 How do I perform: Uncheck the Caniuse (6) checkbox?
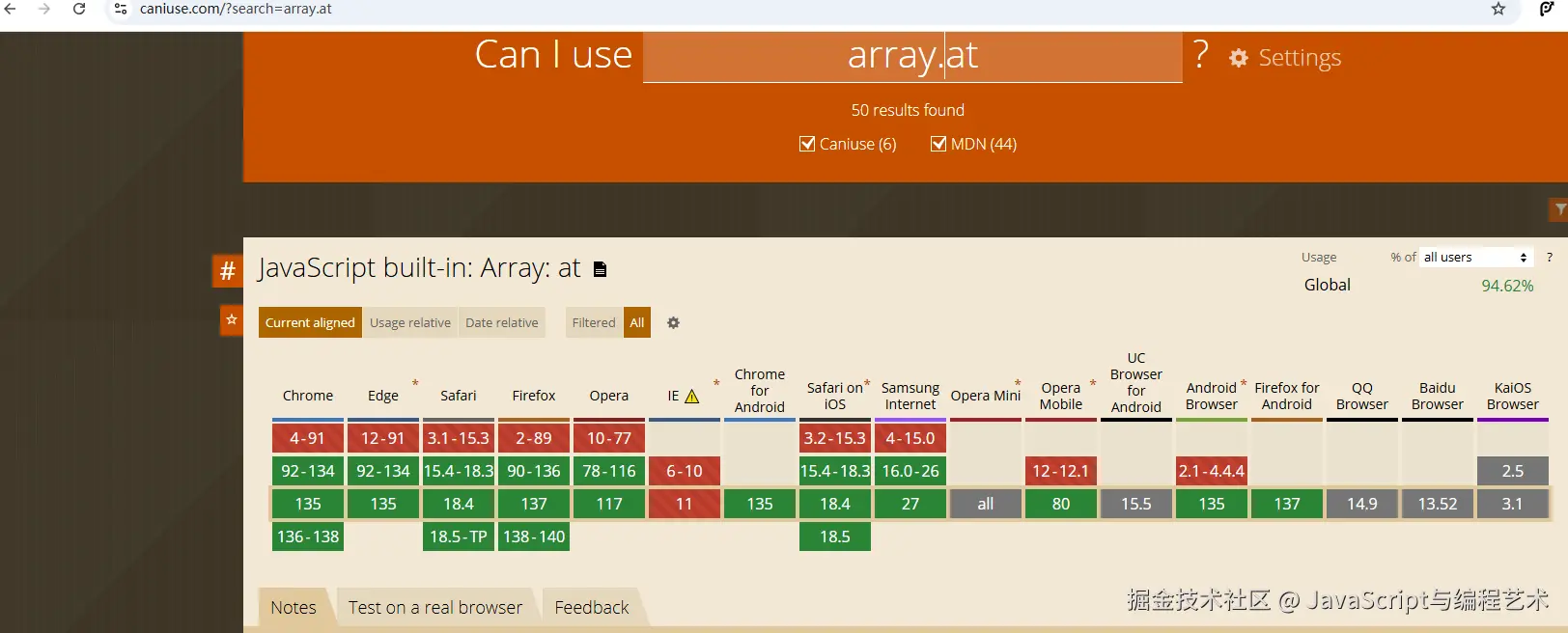[807, 144]
